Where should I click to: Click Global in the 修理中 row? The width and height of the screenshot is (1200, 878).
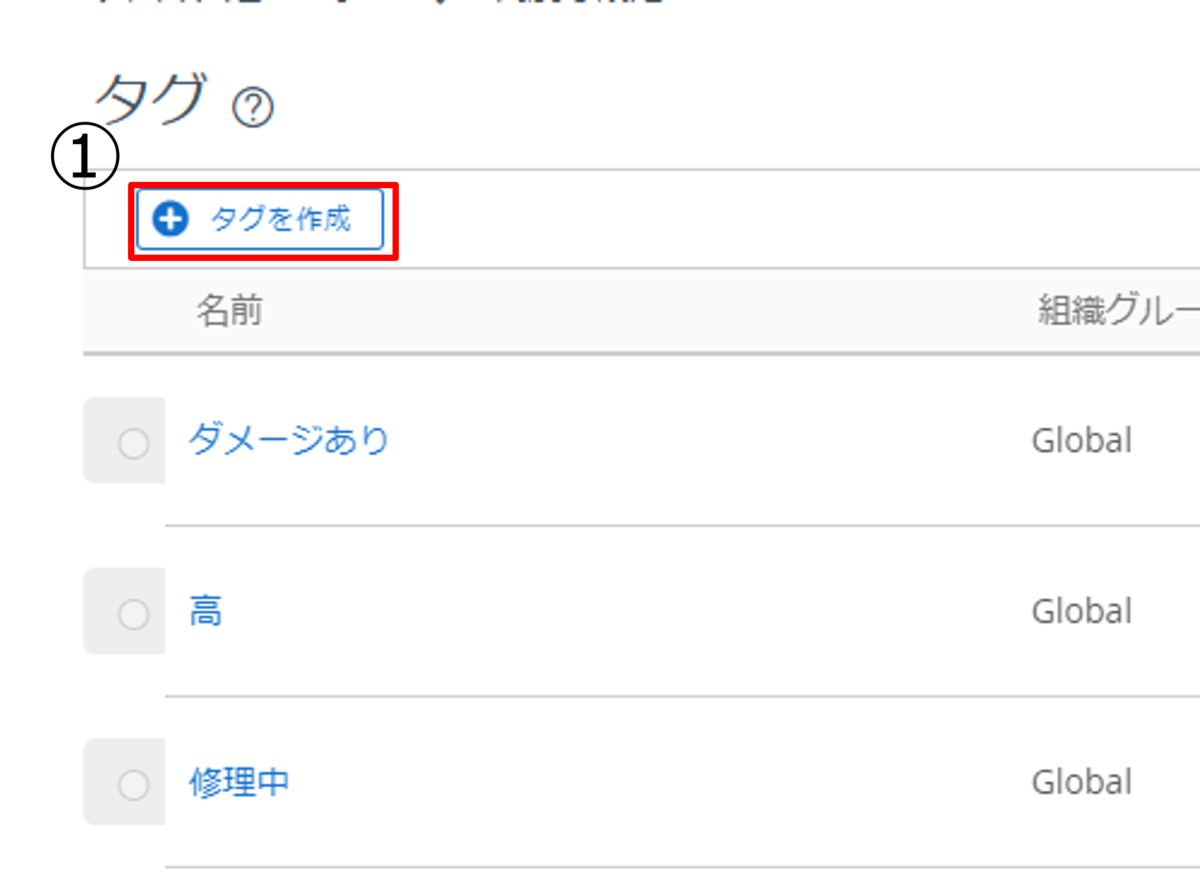pyautogui.click(x=1081, y=782)
